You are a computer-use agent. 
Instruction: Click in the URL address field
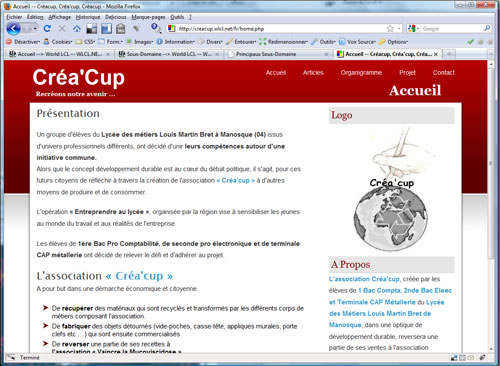(280, 29)
